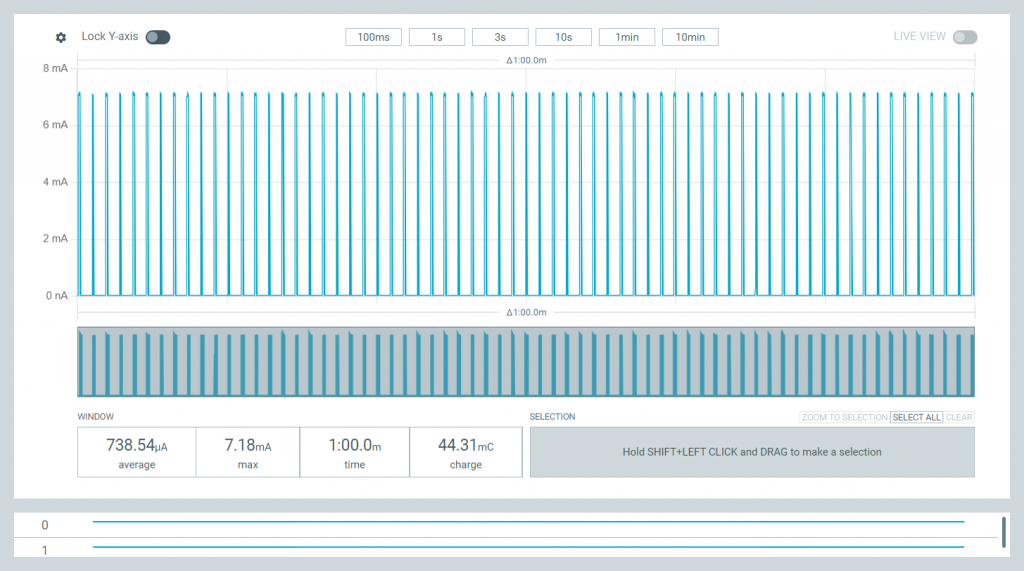Click the 4 mA y-axis label
Viewport: 1024px width, 571px height.
pos(56,182)
